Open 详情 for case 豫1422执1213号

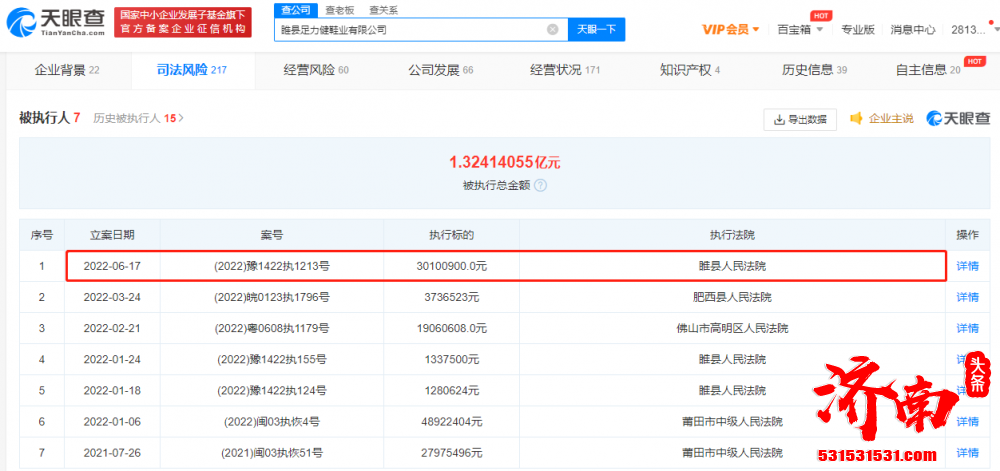(967, 266)
